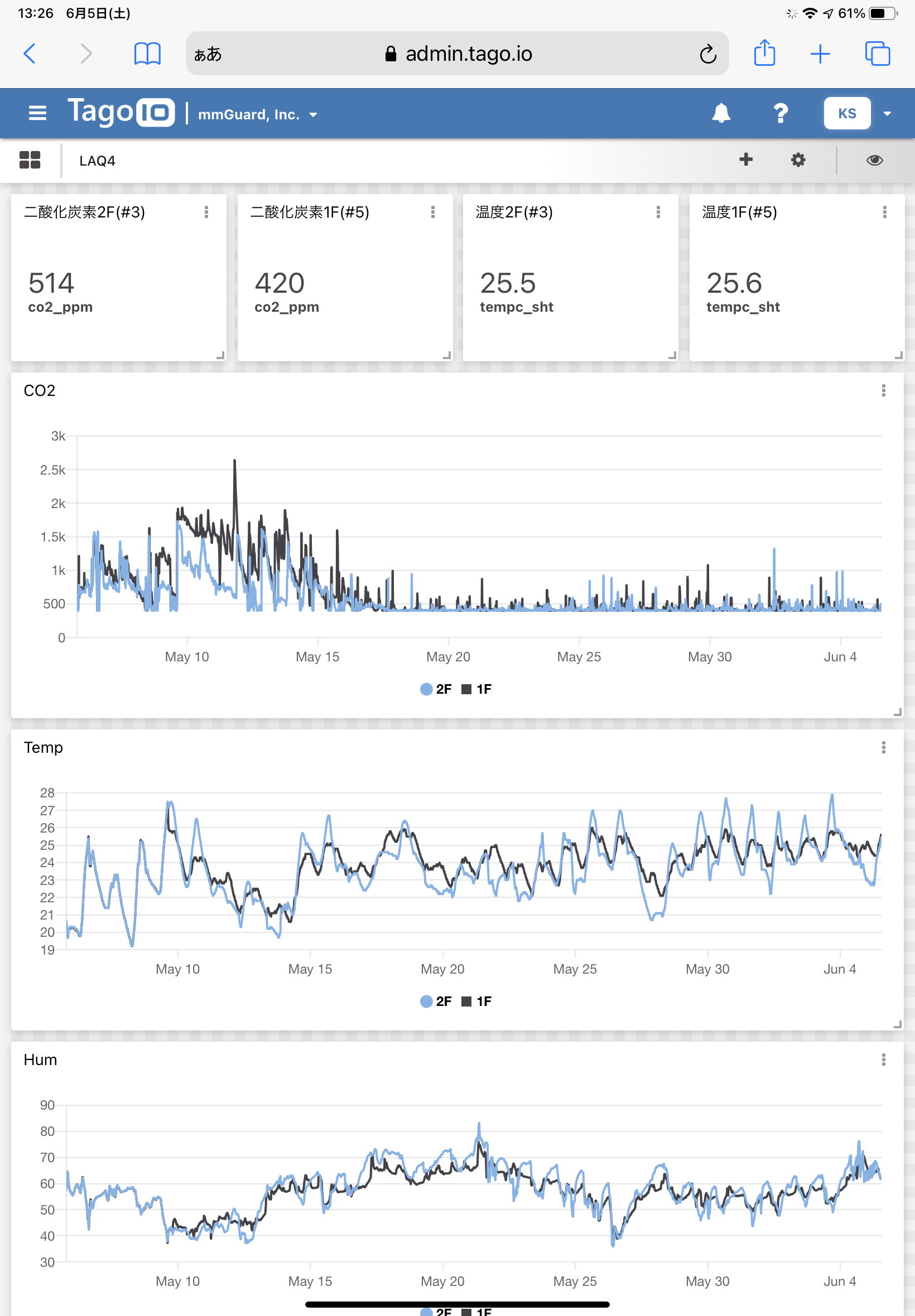Click the KS account button
This screenshot has width=915, height=1316.
[x=846, y=113]
